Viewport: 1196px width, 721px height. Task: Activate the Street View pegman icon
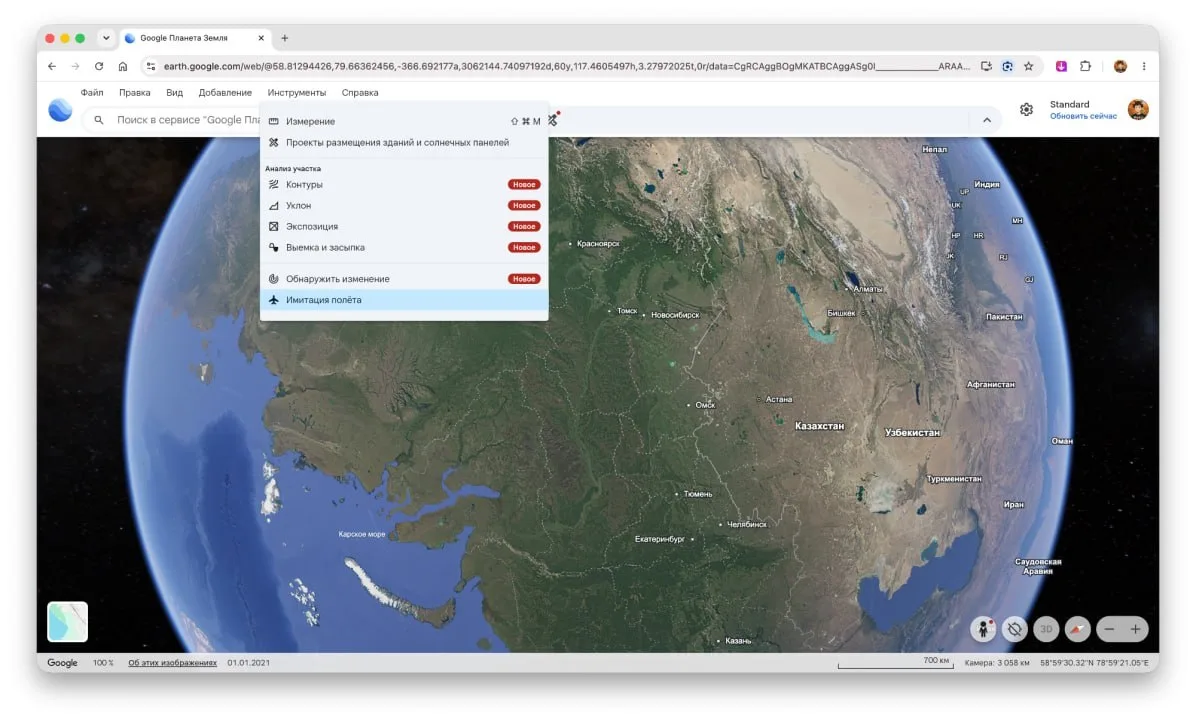[983, 629]
